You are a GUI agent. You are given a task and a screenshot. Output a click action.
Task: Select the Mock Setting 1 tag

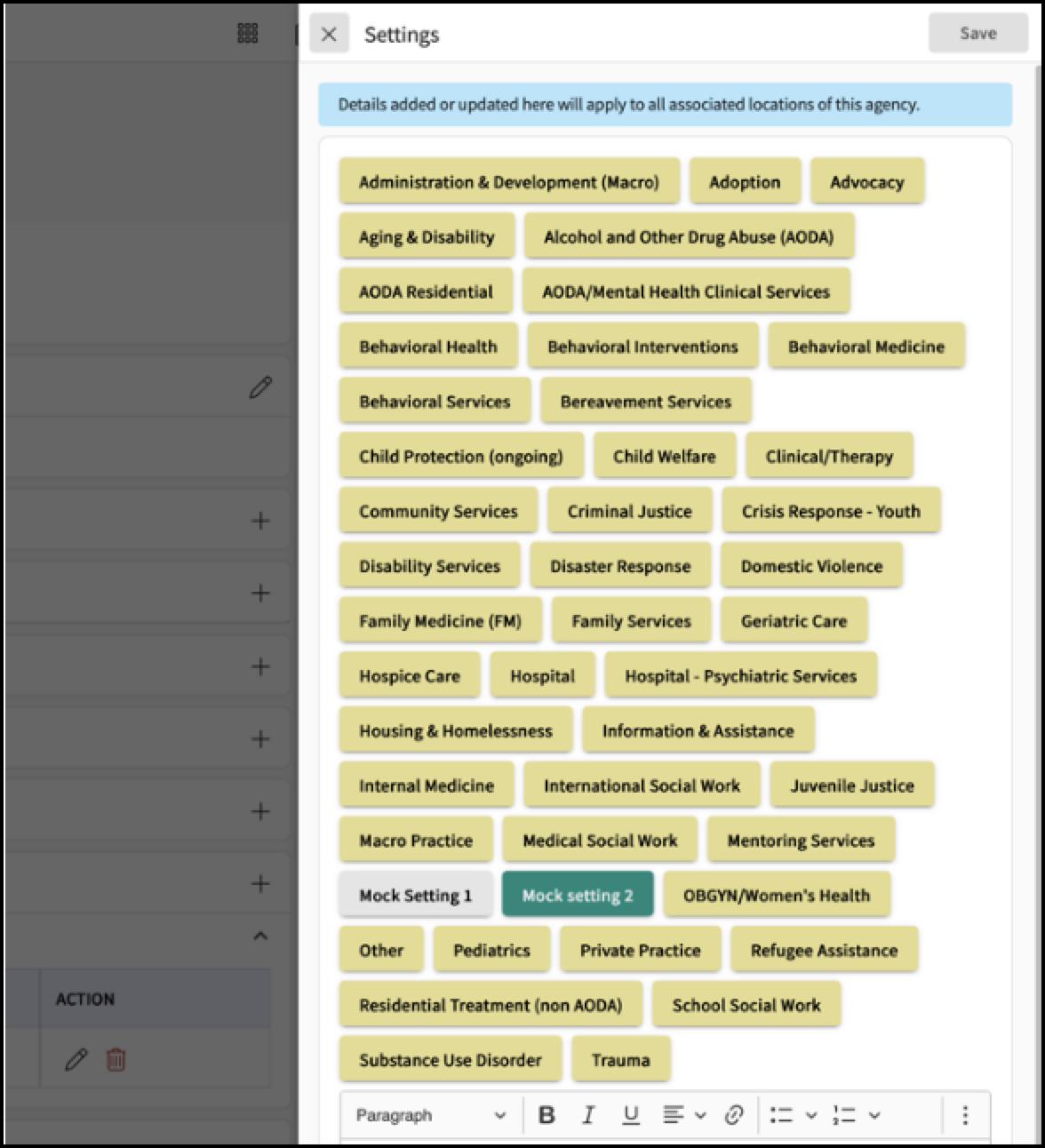(x=415, y=895)
